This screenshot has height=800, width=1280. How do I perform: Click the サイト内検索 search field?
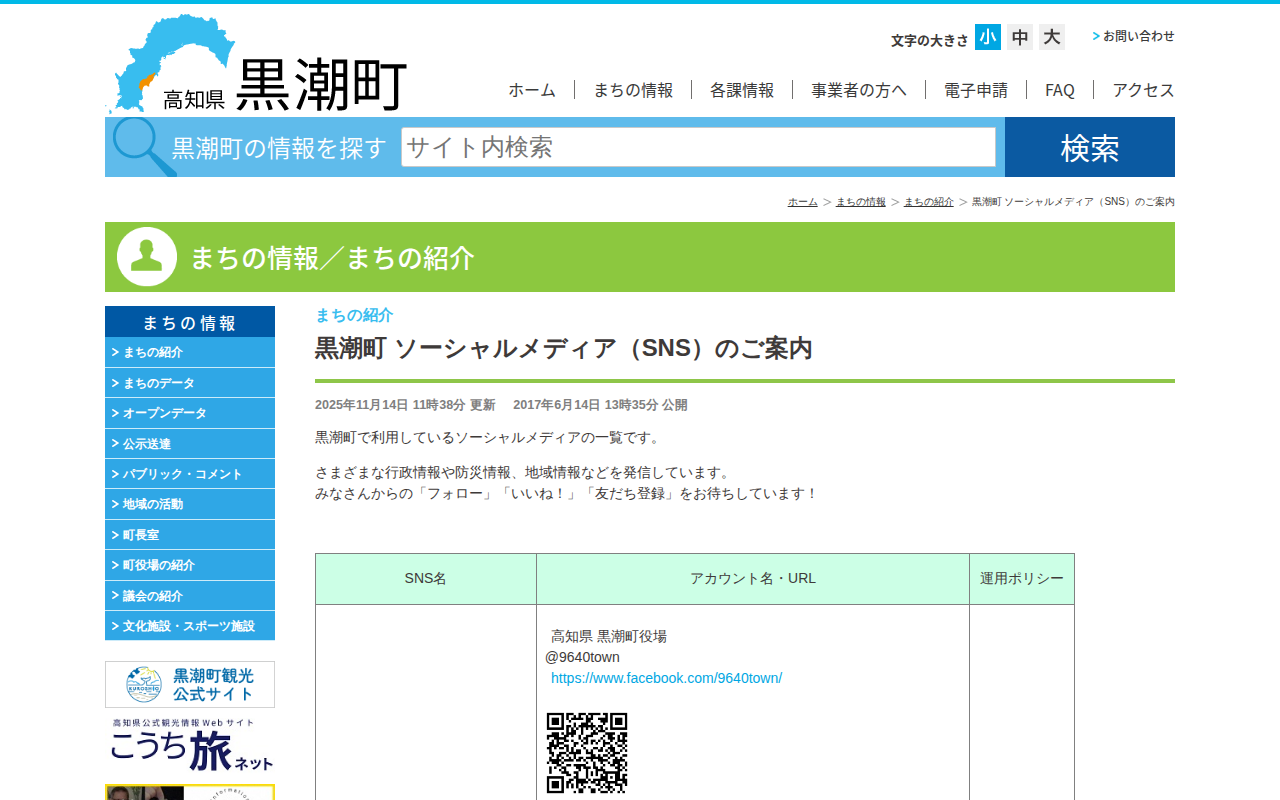(698, 147)
